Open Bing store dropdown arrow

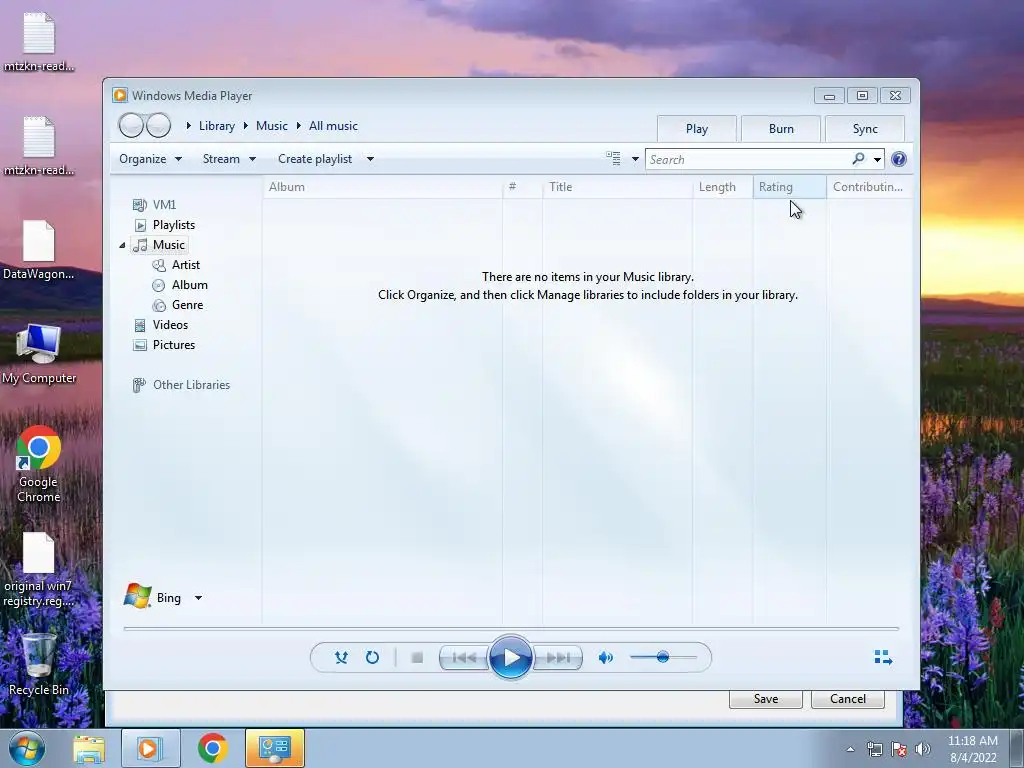[199, 598]
